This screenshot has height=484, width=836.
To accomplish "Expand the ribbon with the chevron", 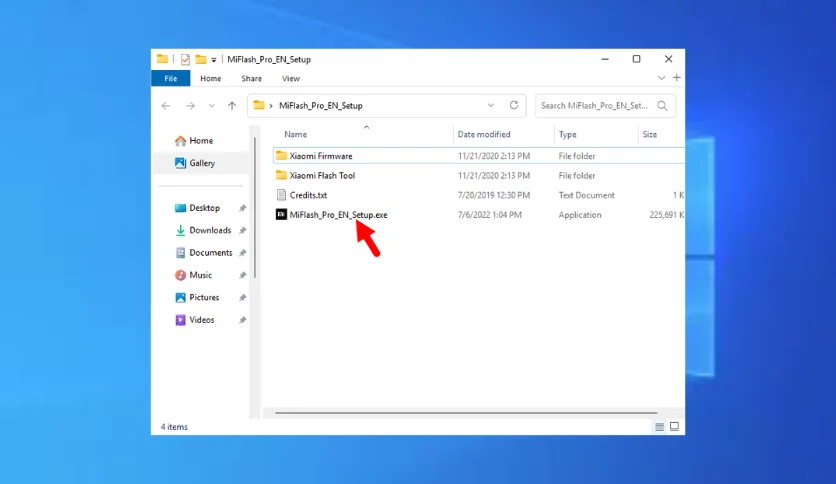I will click(661, 78).
